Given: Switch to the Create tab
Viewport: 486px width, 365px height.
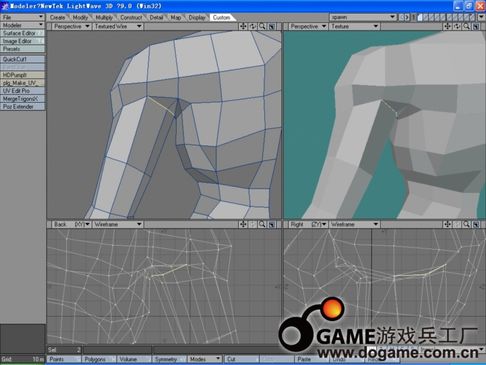Looking at the screenshot, I should [57, 17].
